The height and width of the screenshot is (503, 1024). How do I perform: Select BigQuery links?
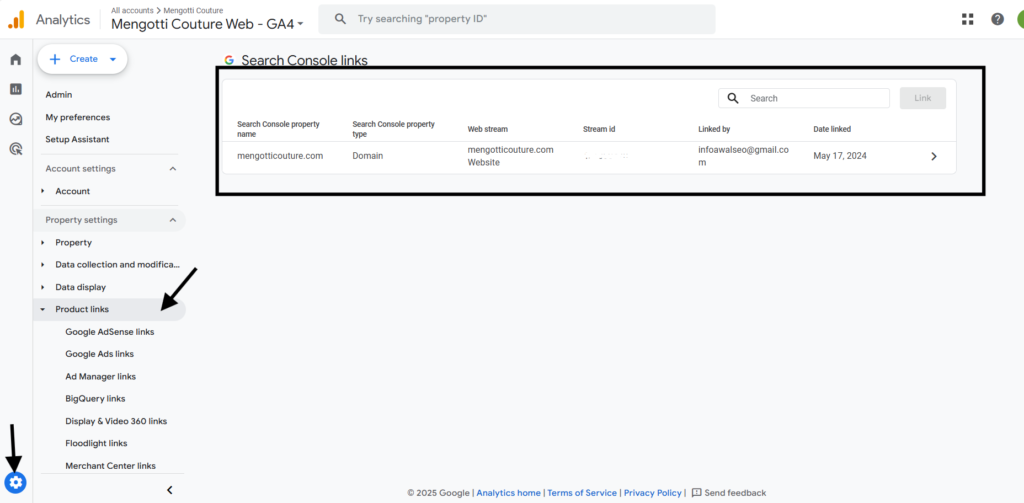(95, 398)
